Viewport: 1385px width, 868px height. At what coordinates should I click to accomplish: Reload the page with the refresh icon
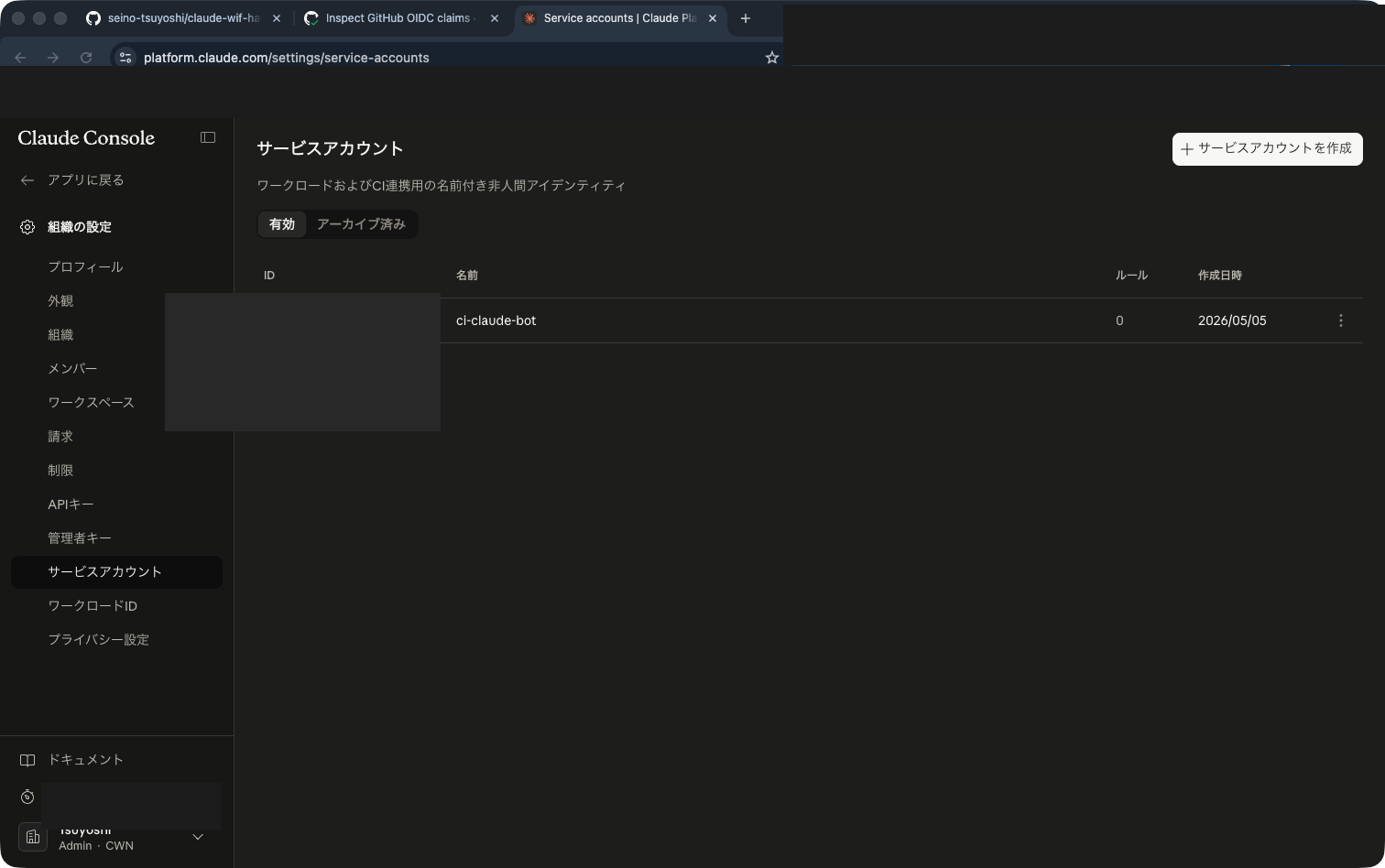point(86,58)
